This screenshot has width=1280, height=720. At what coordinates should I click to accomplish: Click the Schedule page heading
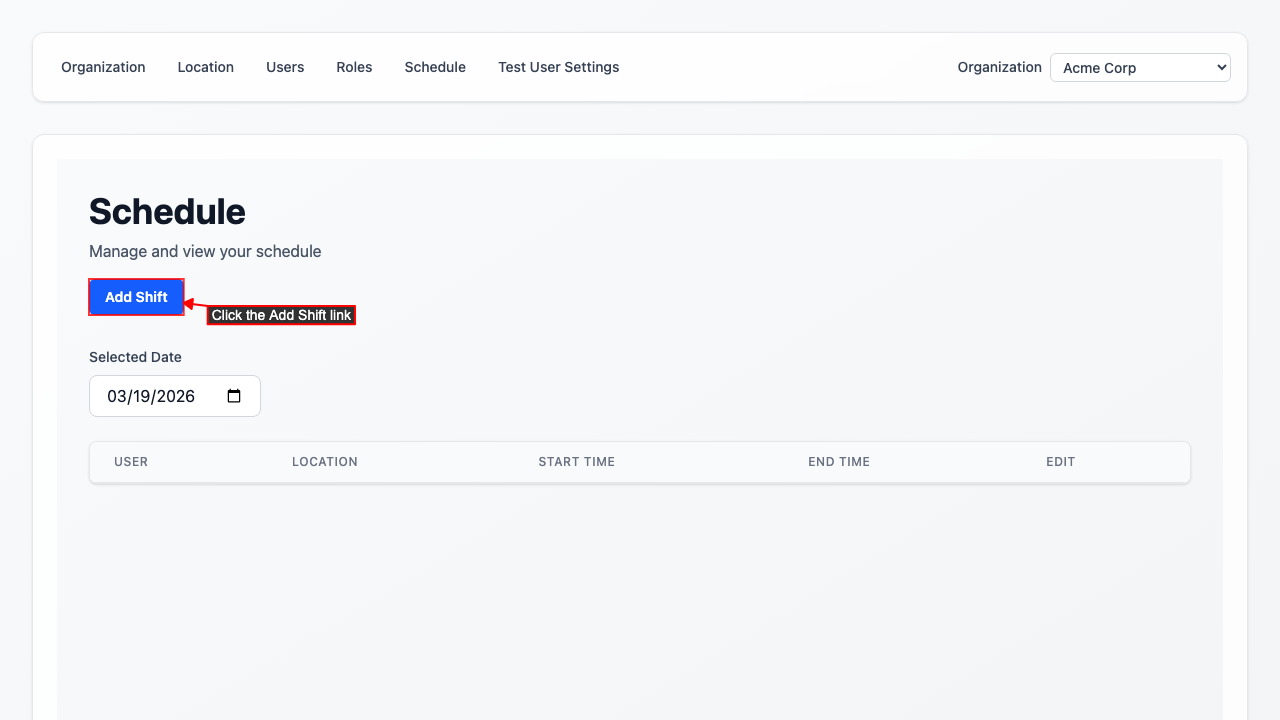tap(167, 211)
